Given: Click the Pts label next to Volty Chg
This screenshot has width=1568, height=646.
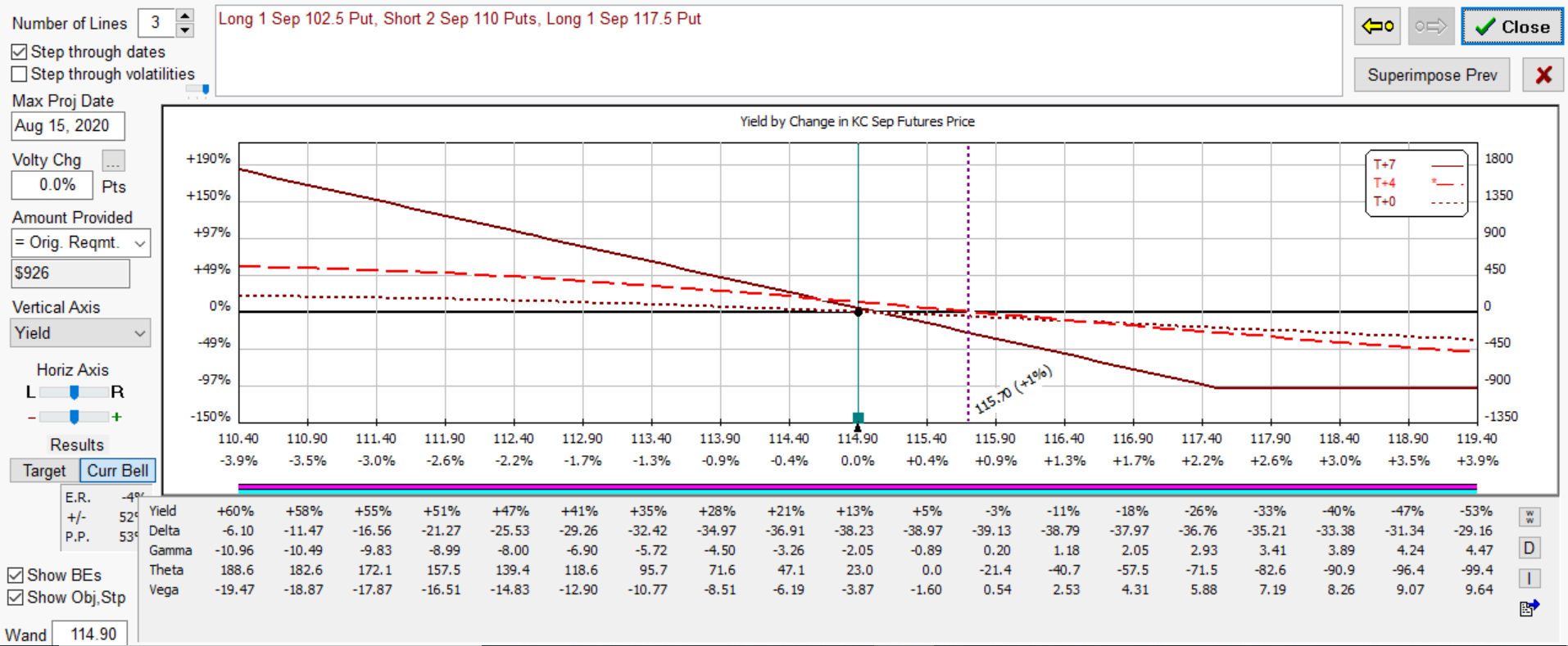Looking at the screenshot, I should click(114, 187).
